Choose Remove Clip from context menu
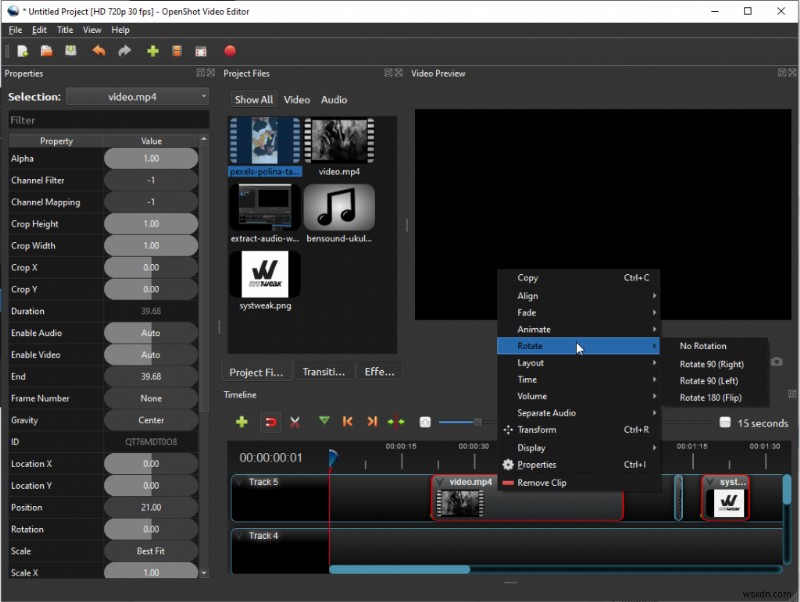The width and height of the screenshot is (800, 602). point(579,483)
